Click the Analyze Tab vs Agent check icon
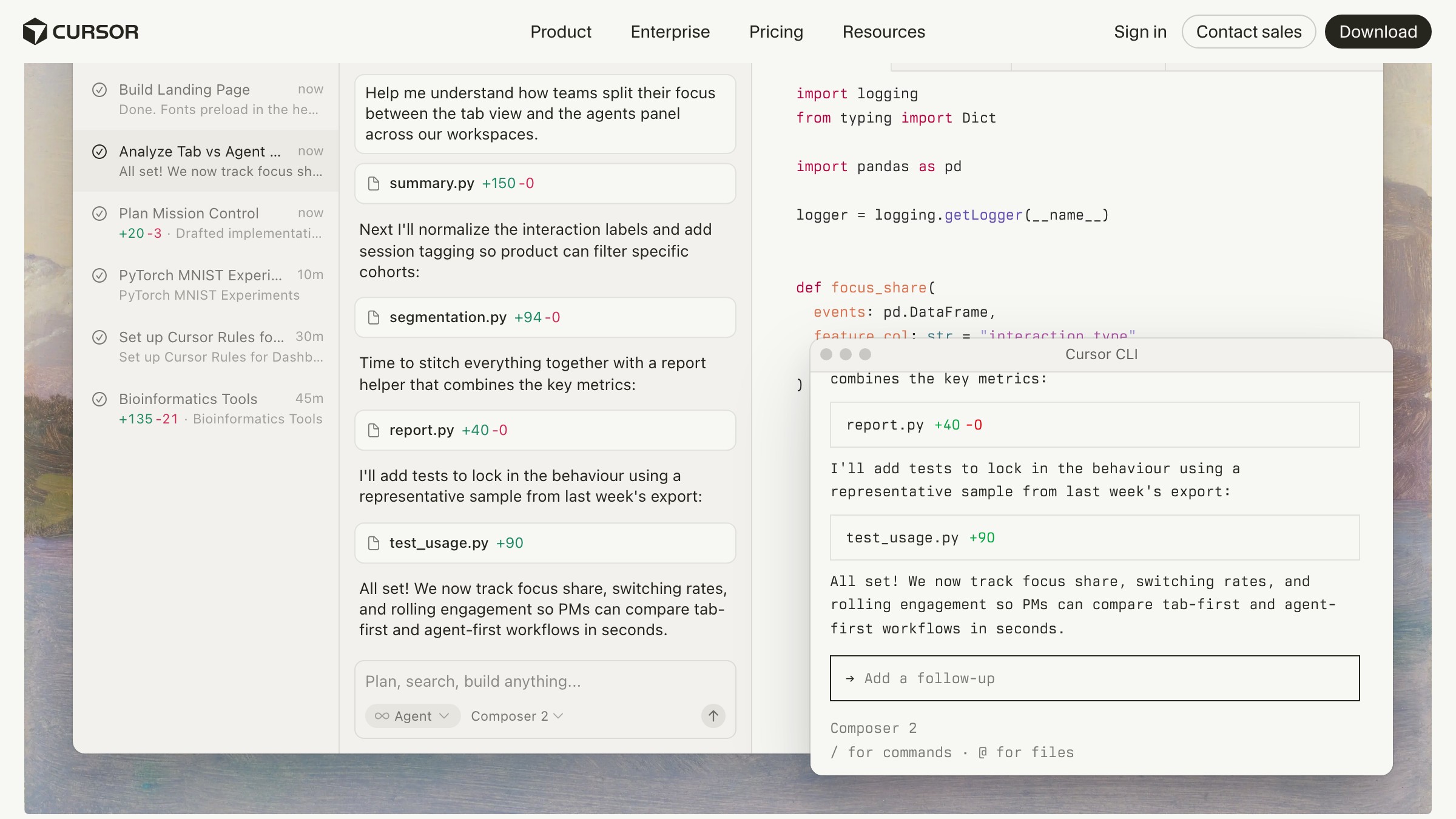This screenshot has width=1456, height=819. tap(99, 152)
